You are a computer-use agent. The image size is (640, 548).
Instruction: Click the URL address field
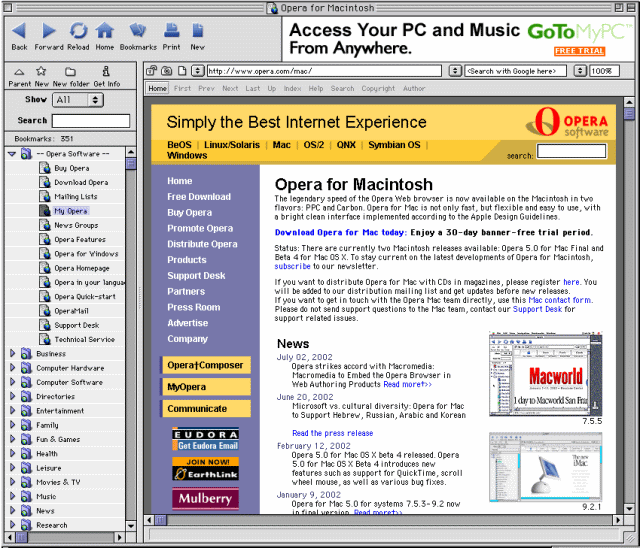[x=324, y=71]
